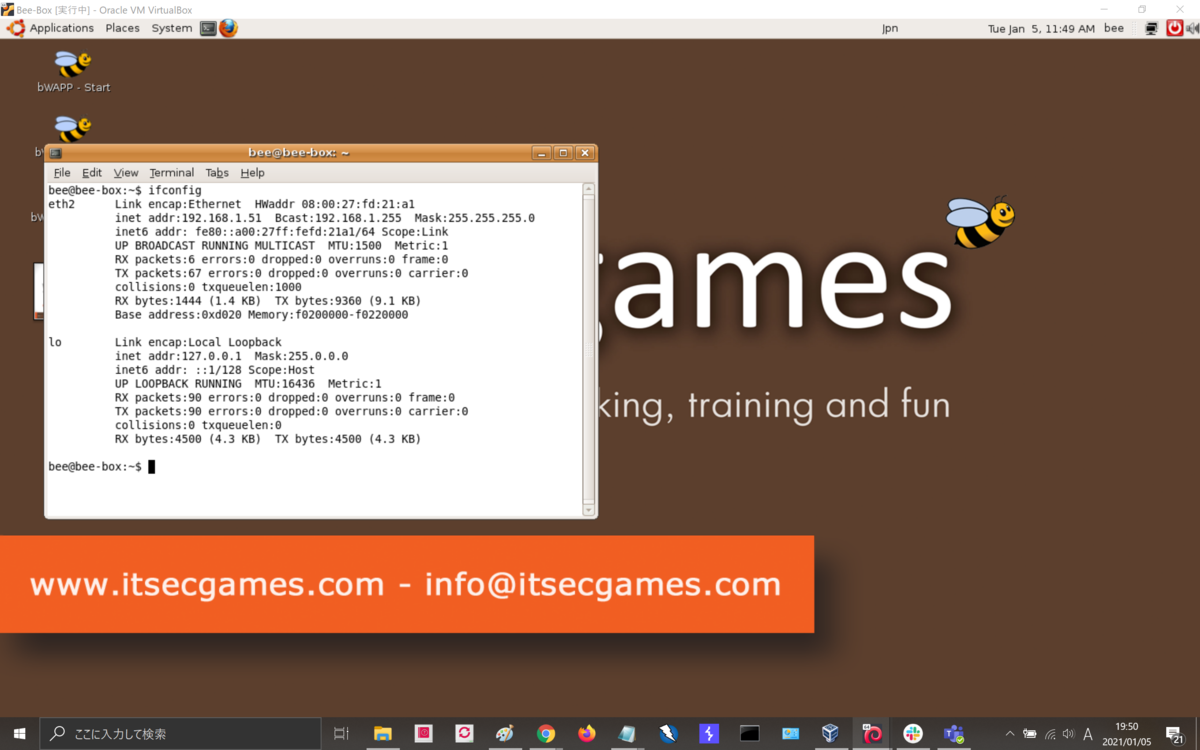1200x750 pixels.
Task: Click the terminal prompt cursor line
Action: click(102, 467)
